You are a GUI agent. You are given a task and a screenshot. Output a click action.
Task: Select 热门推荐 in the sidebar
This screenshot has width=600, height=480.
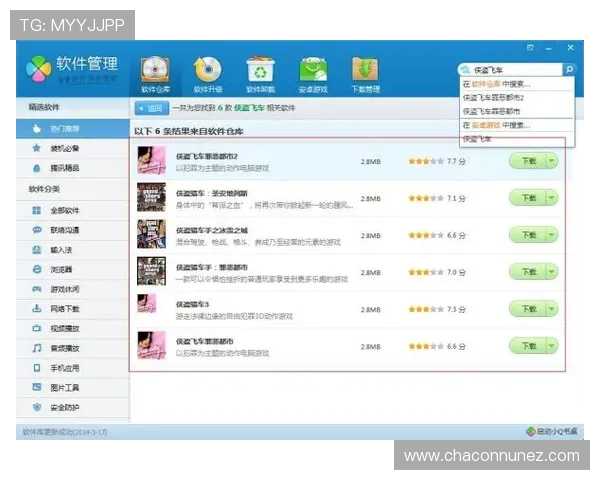(x=73, y=129)
